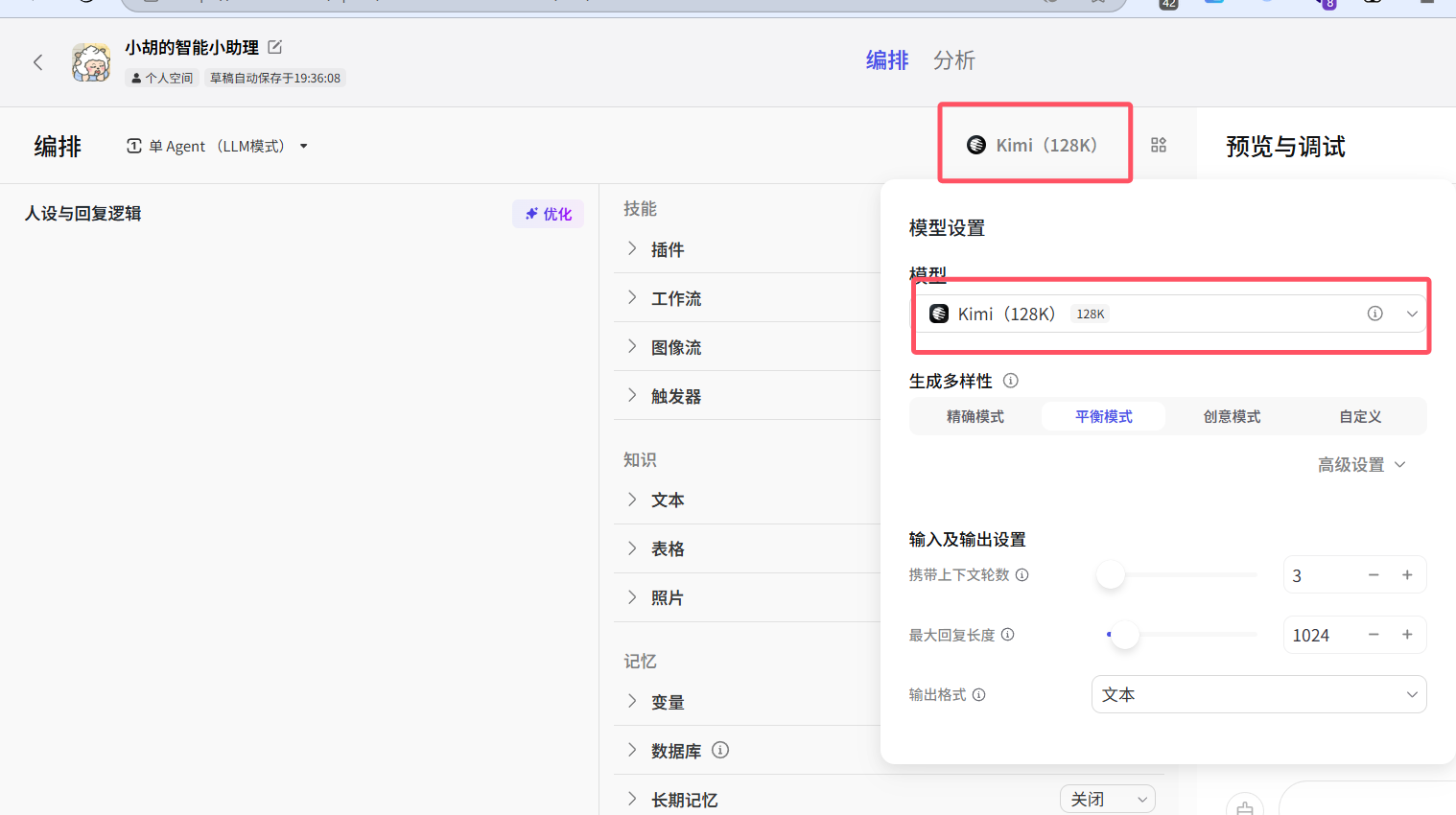Click the 最大回复长度 slider handle

(1124, 635)
